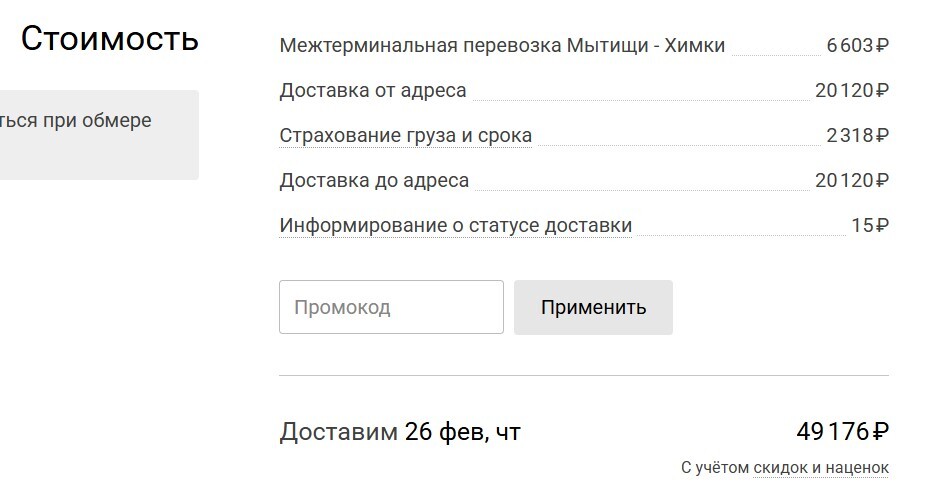The width and height of the screenshot is (941, 500).
Task: Click the 26 фев, чт delivery date
Action: click(x=463, y=432)
